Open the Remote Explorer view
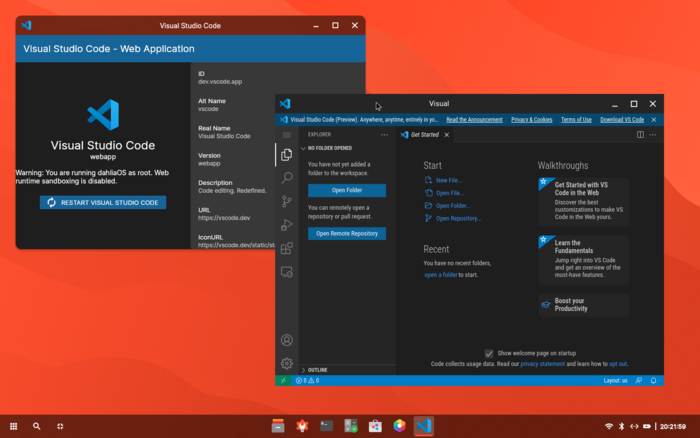This screenshot has width=700, height=438. pyautogui.click(x=287, y=271)
